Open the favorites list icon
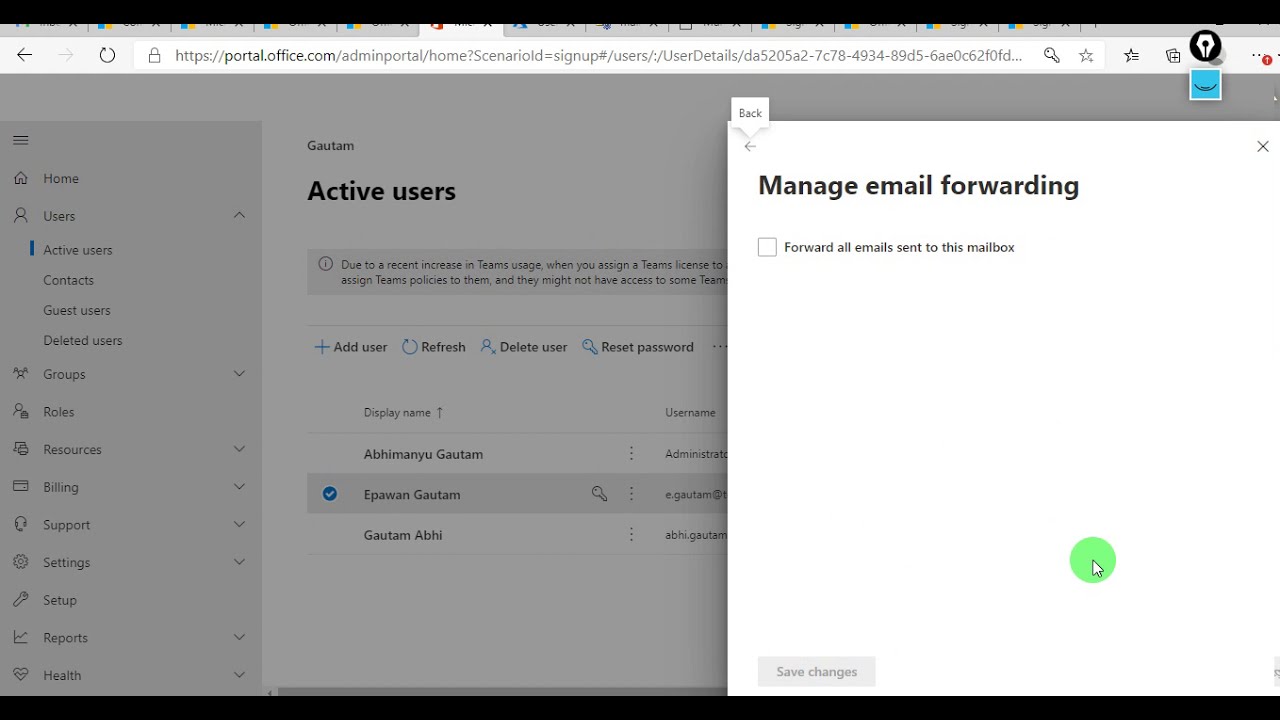Viewport: 1280px width, 720px height. click(x=1131, y=56)
